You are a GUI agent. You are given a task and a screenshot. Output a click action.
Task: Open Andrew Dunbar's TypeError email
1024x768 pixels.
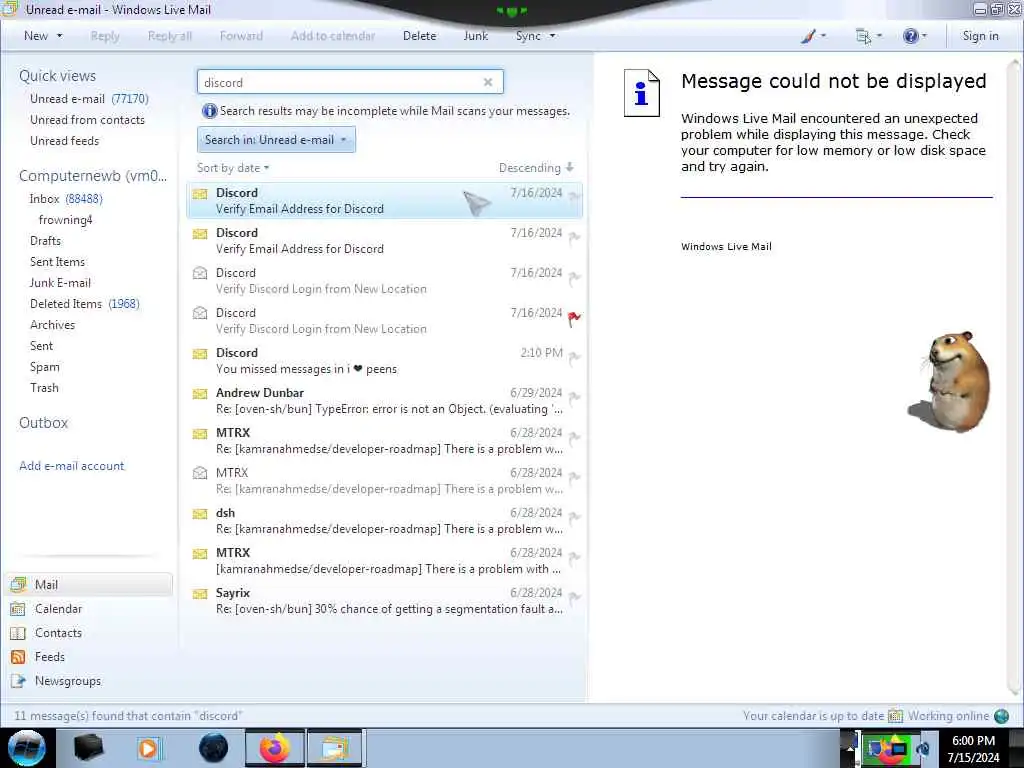coord(385,400)
